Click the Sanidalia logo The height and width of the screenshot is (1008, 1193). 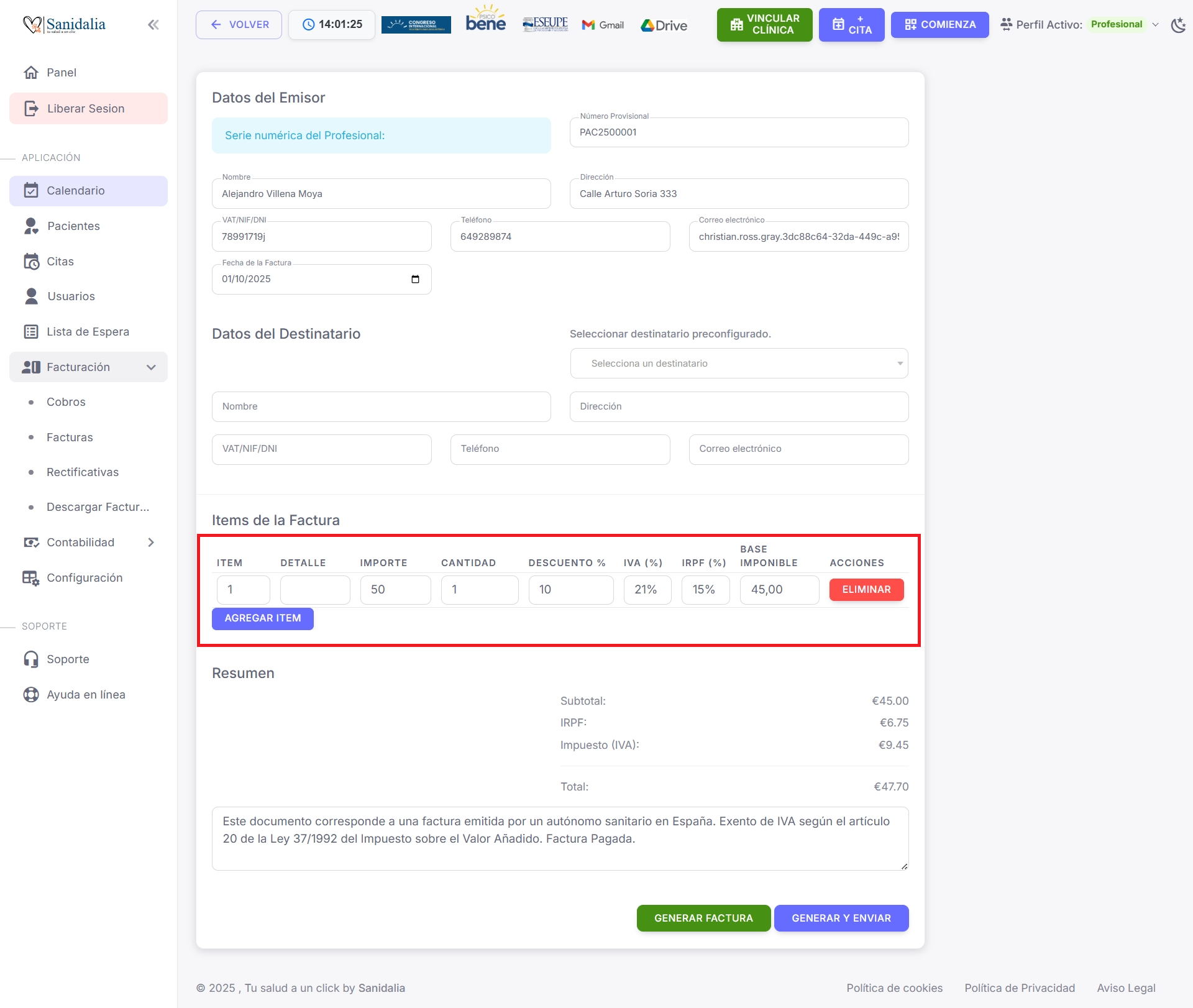click(x=65, y=25)
